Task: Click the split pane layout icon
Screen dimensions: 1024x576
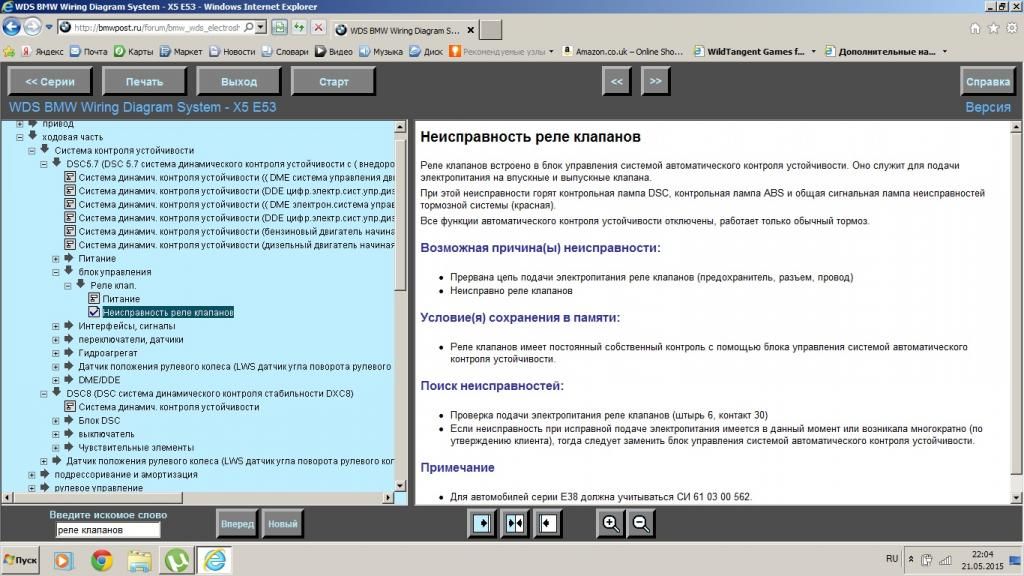Action: (515, 524)
